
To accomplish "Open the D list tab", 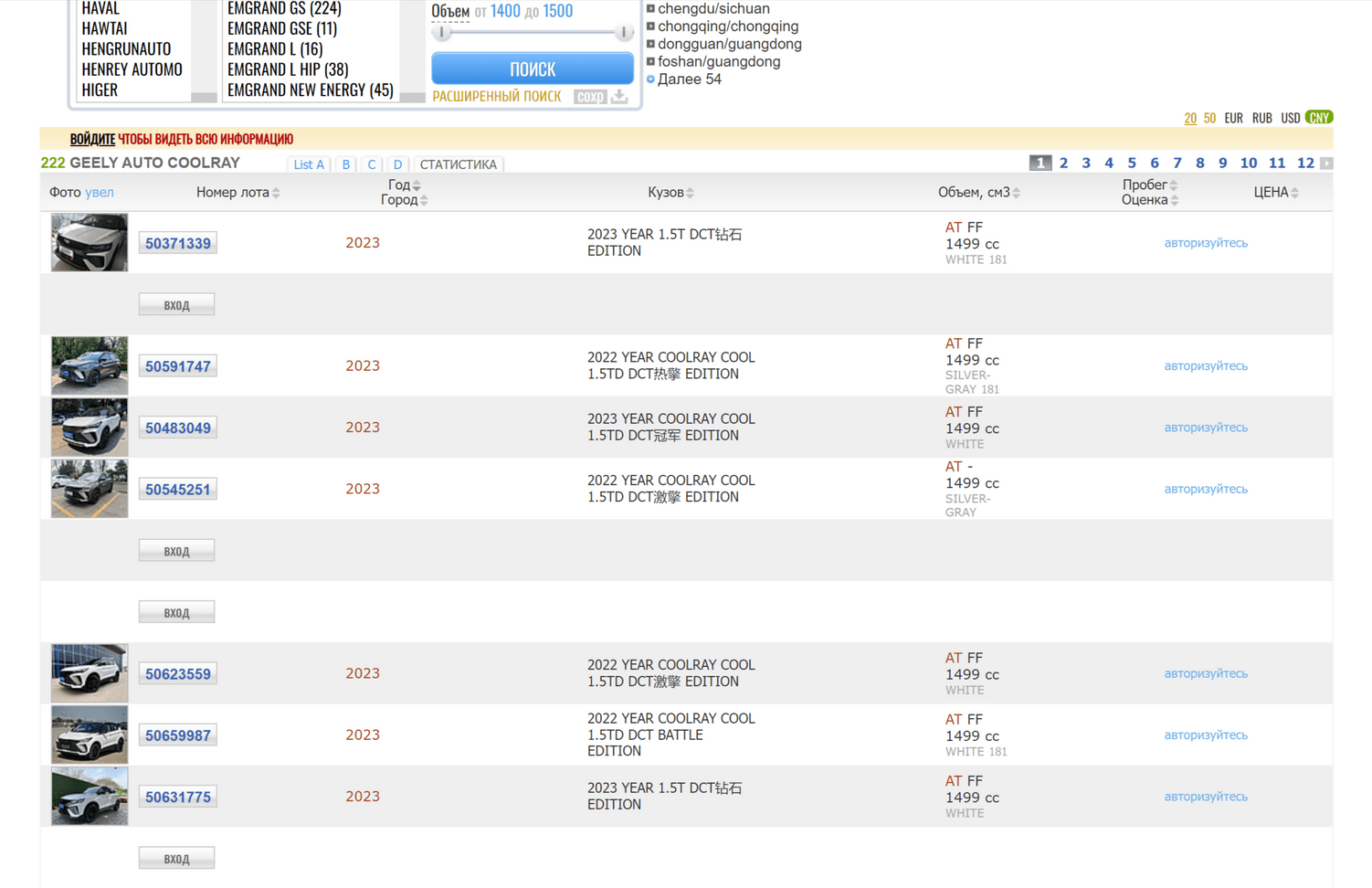I will click(x=397, y=164).
